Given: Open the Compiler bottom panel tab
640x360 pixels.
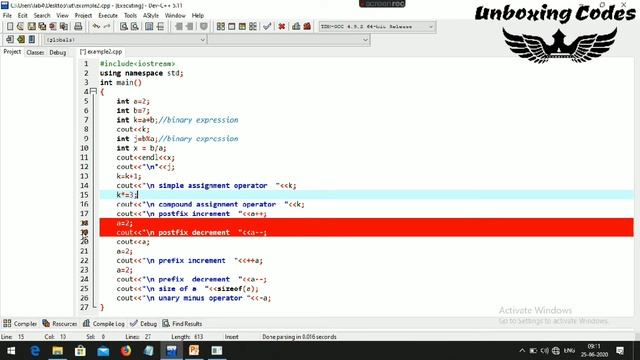Looking at the screenshot, I should [20, 324].
